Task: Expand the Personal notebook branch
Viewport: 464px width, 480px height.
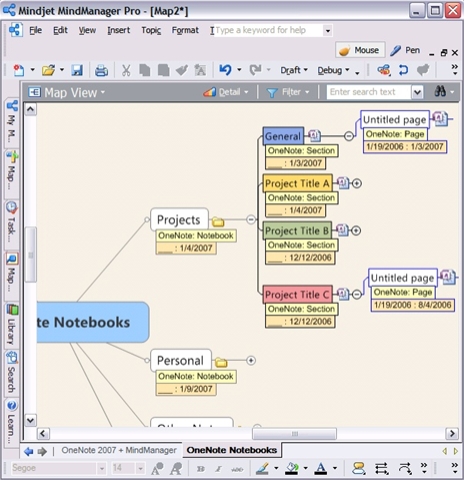Action: [x=251, y=360]
